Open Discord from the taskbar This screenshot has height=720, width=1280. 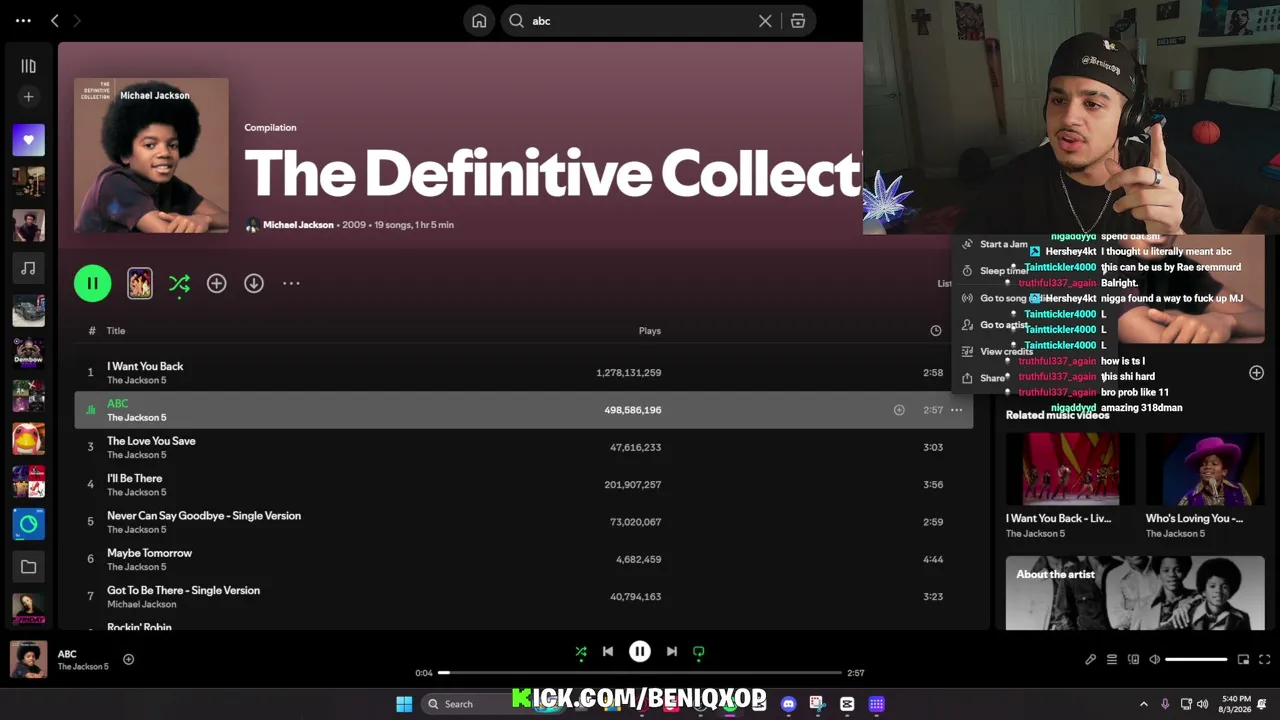coord(788,704)
